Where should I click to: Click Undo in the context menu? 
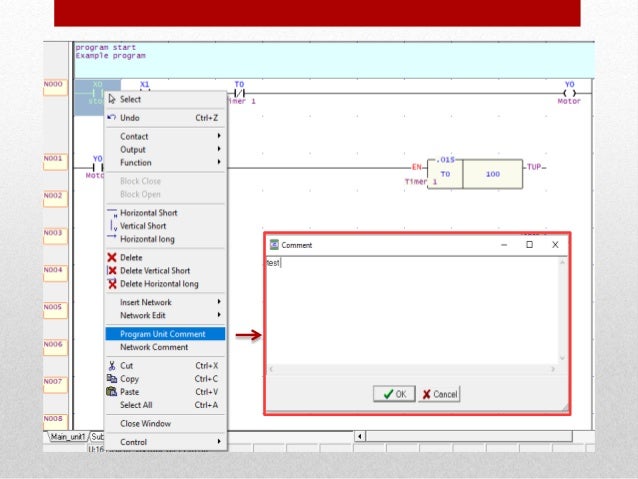pos(165,118)
